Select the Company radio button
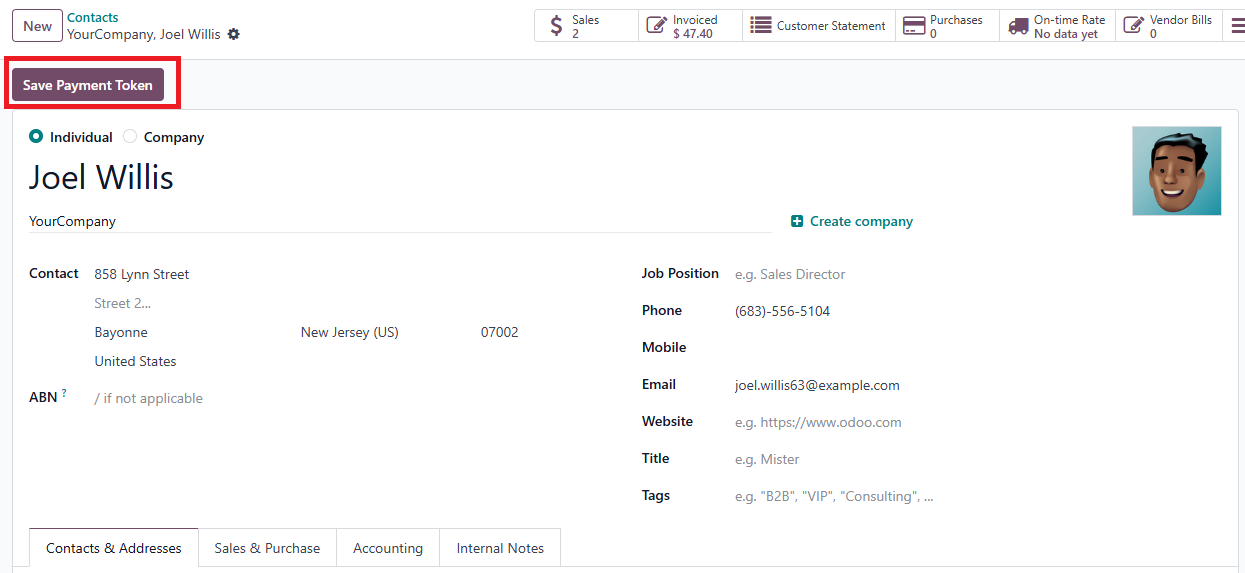The width and height of the screenshot is (1245, 573). [x=130, y=137]
